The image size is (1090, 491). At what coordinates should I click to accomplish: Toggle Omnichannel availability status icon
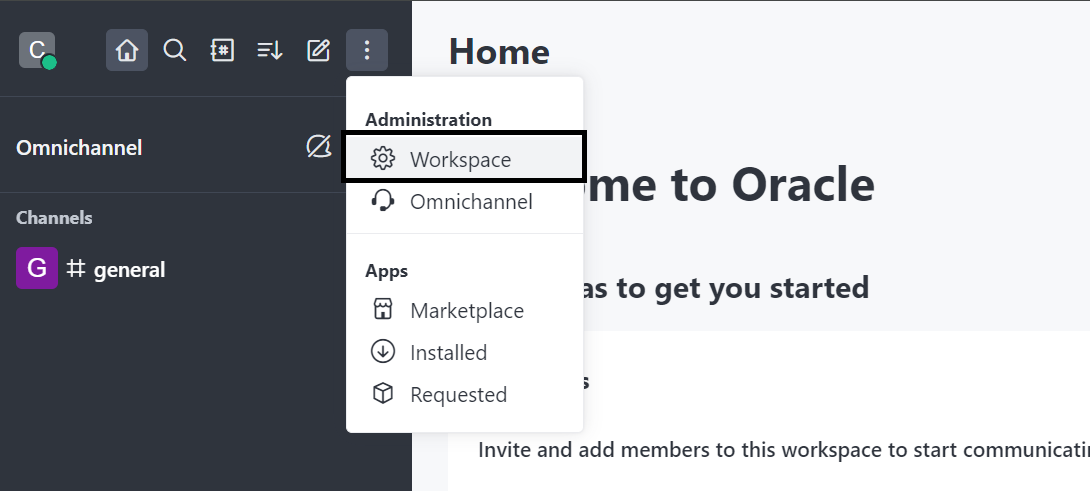[x=318, y=147]
